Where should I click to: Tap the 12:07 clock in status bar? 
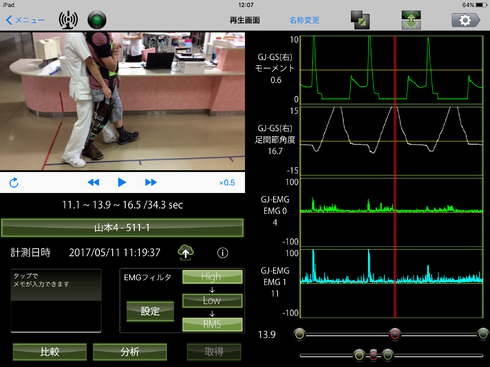coord(246,5)
